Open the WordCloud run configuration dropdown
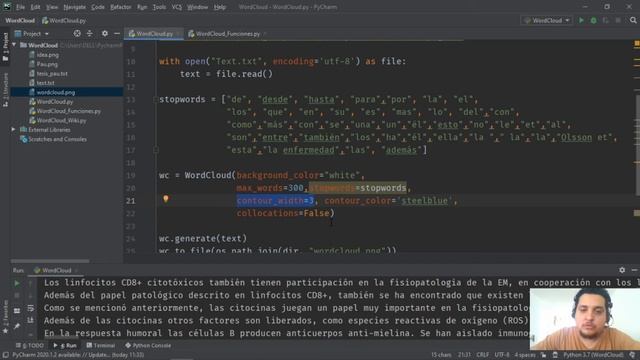Viewport: 640px width, 360px height. point(547,20)
